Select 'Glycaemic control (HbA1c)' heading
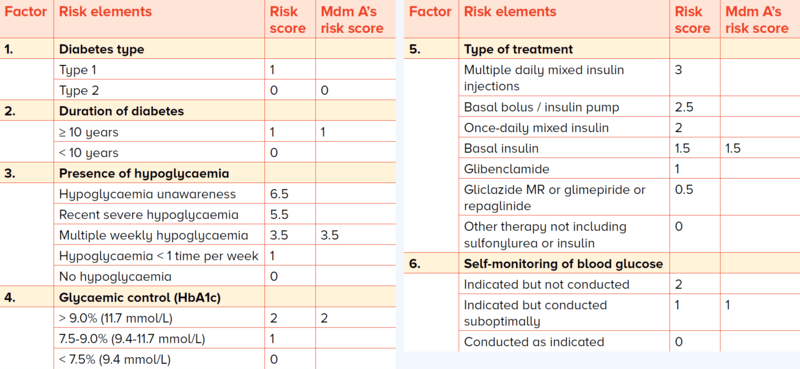Image resolution: width=800 pixels, height=369 pixels. [x=140, y=298]
